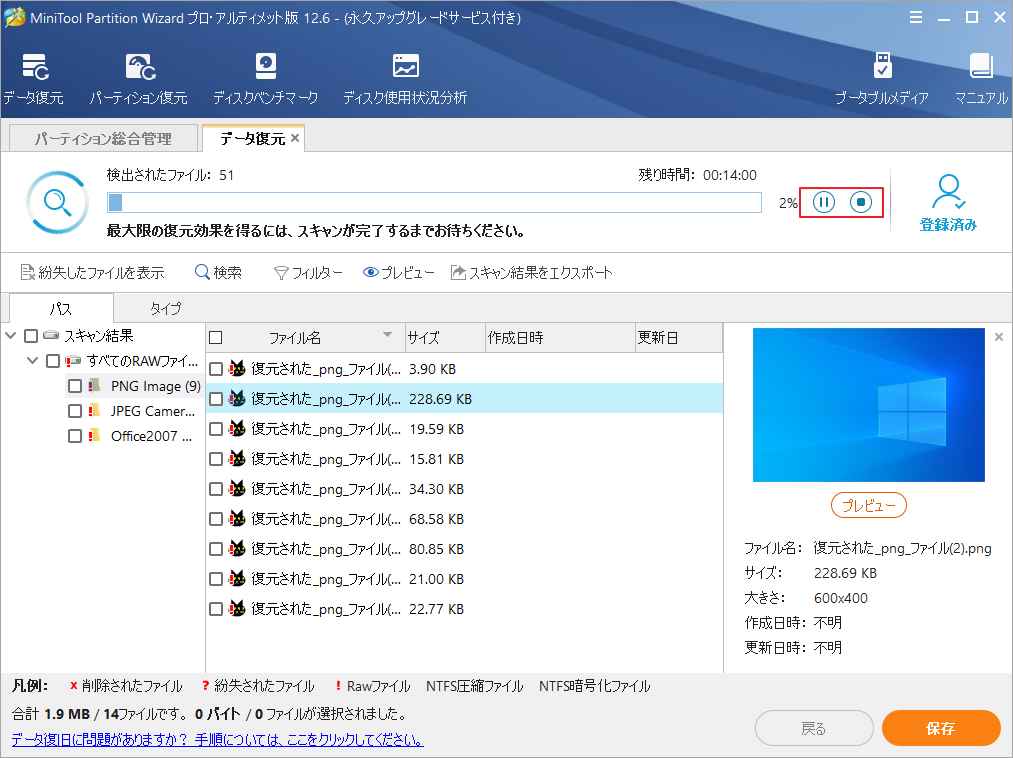Open ディスクベンチマーク tool
1013x758 pixels.
(266, 78)
